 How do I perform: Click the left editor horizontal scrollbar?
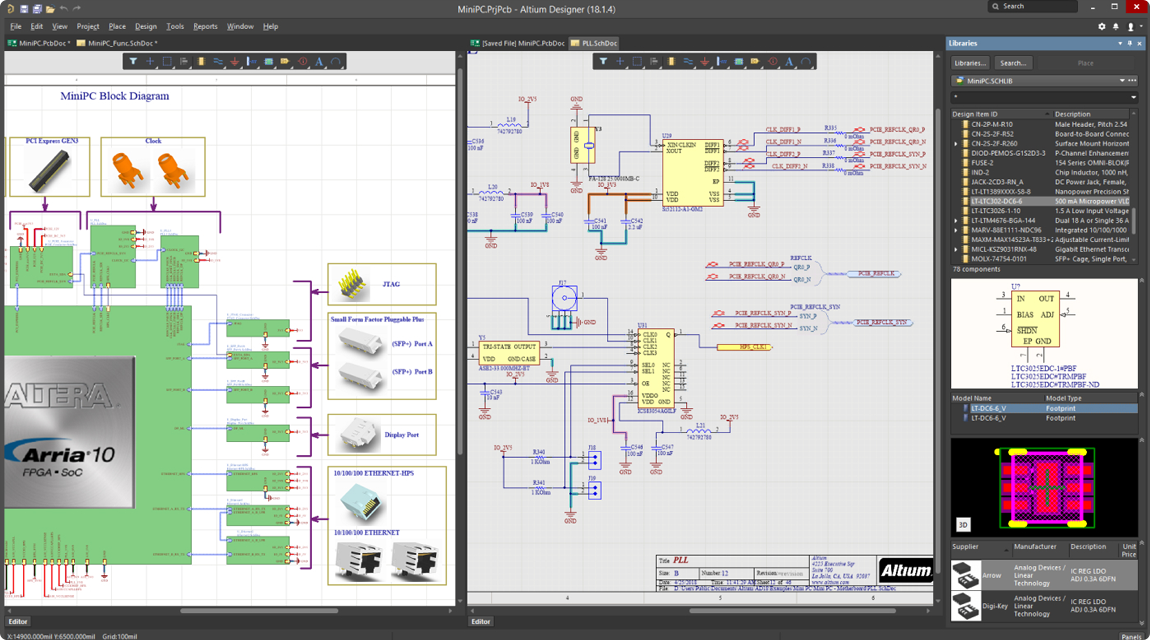click(x=258, y=610)
